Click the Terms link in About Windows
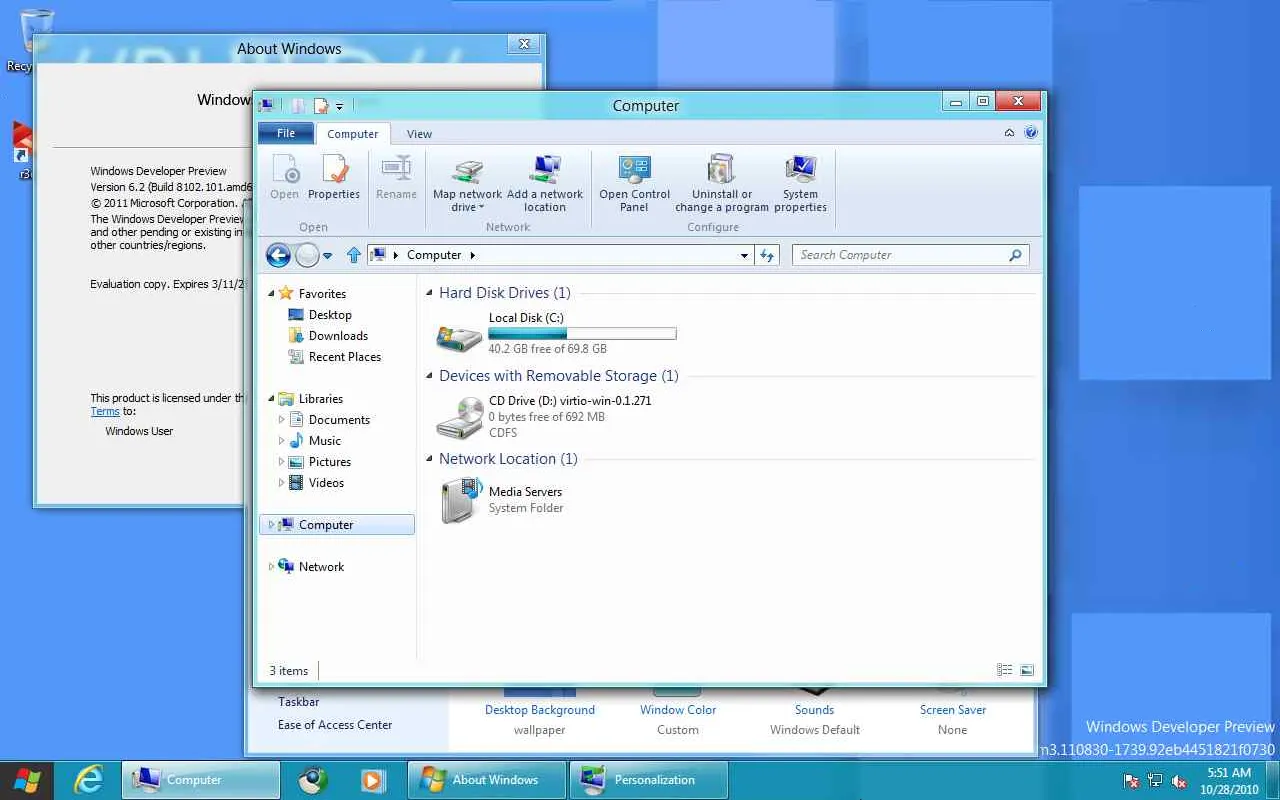 click(105, 411)
